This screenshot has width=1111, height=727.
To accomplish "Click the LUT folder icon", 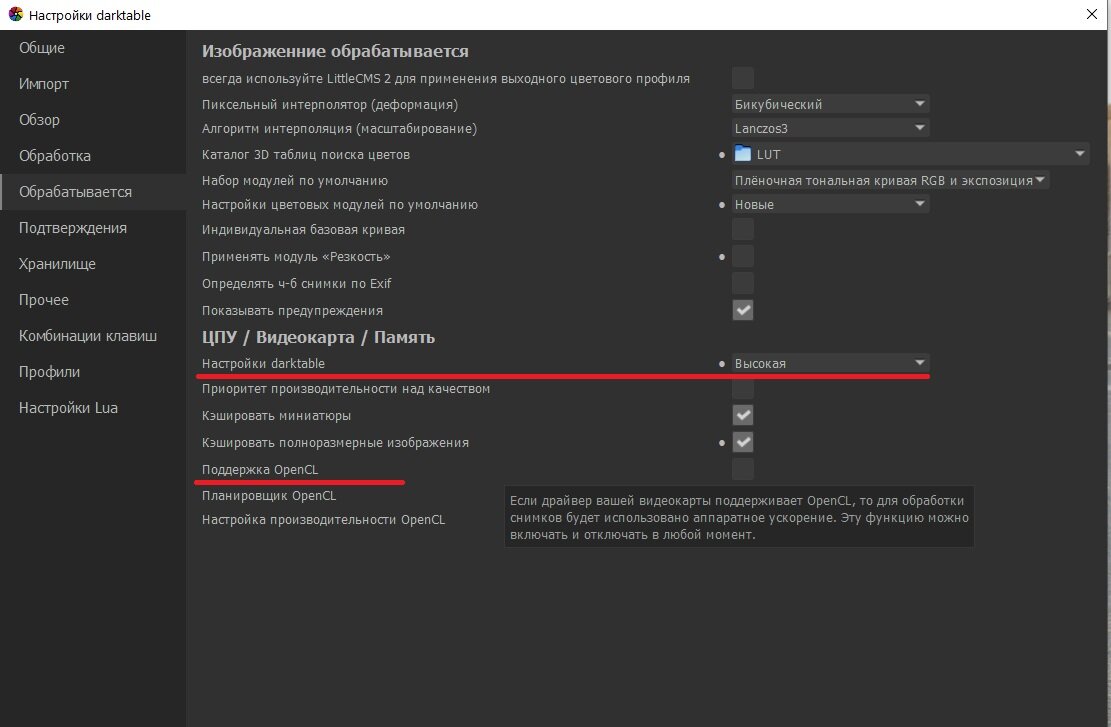I will point(743,154).
